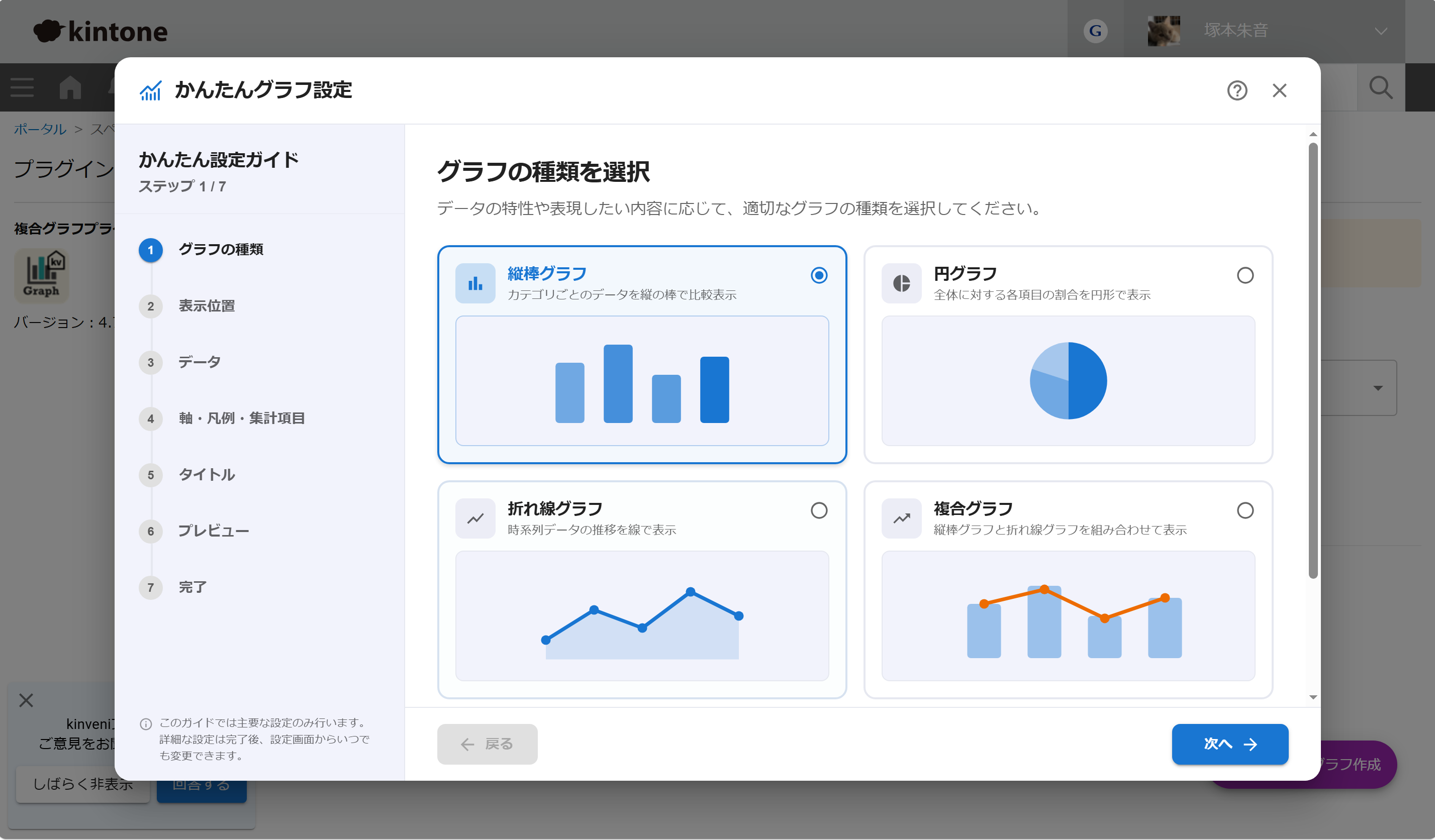Viewport: 1435px width, 840px height.
Task: Open the hamburger menu icon
Action: pos(22,87)
